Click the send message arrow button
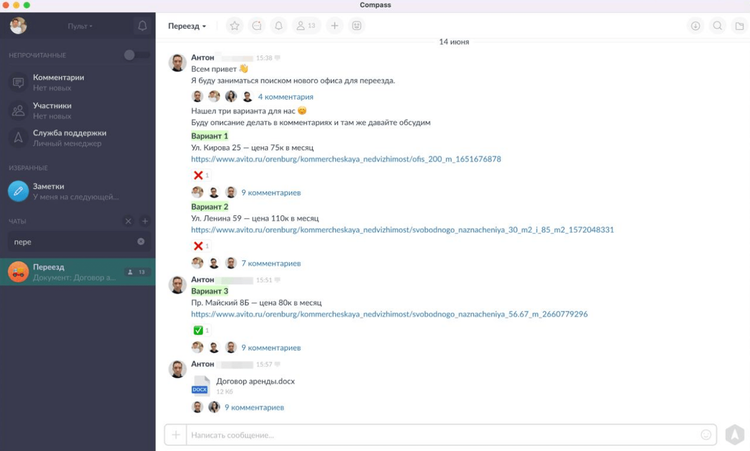750x451 pixels. 735,435
